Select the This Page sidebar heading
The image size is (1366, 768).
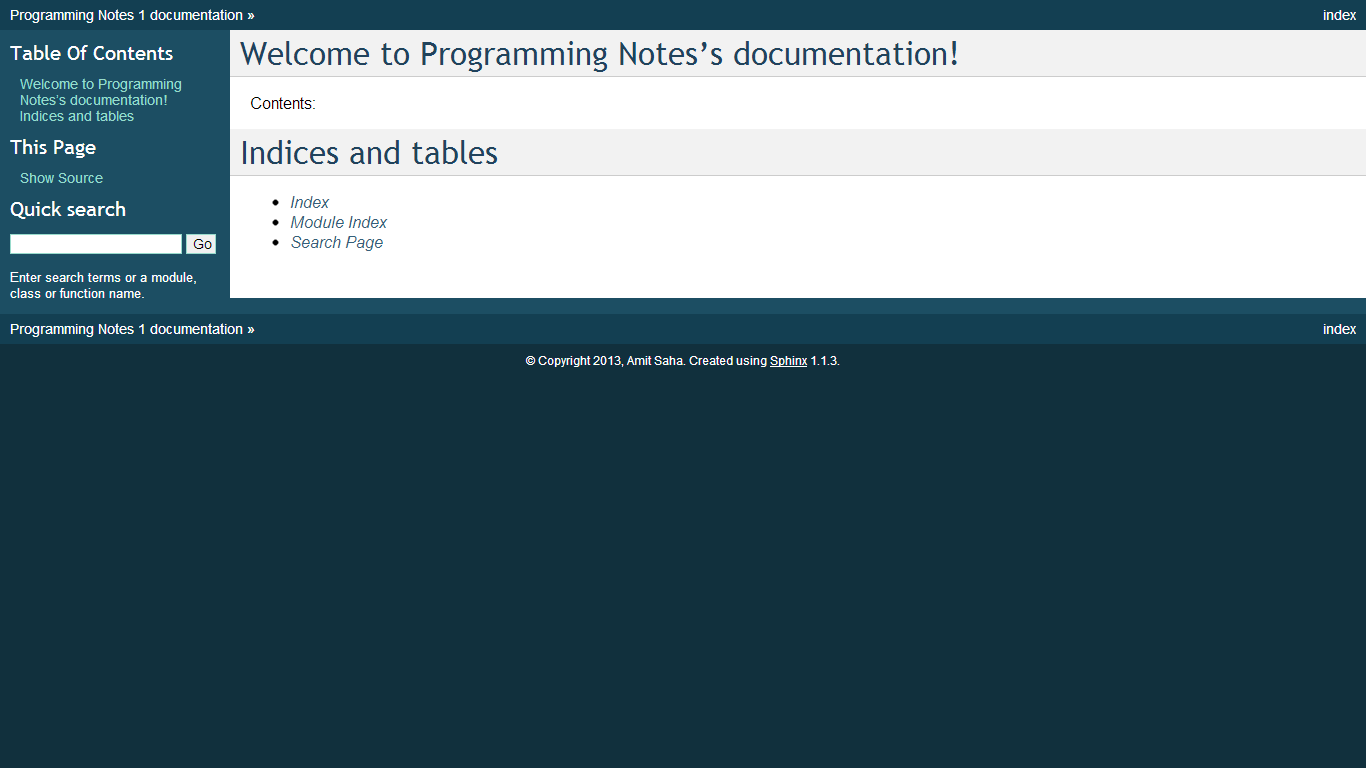click(x=53, y=147)
